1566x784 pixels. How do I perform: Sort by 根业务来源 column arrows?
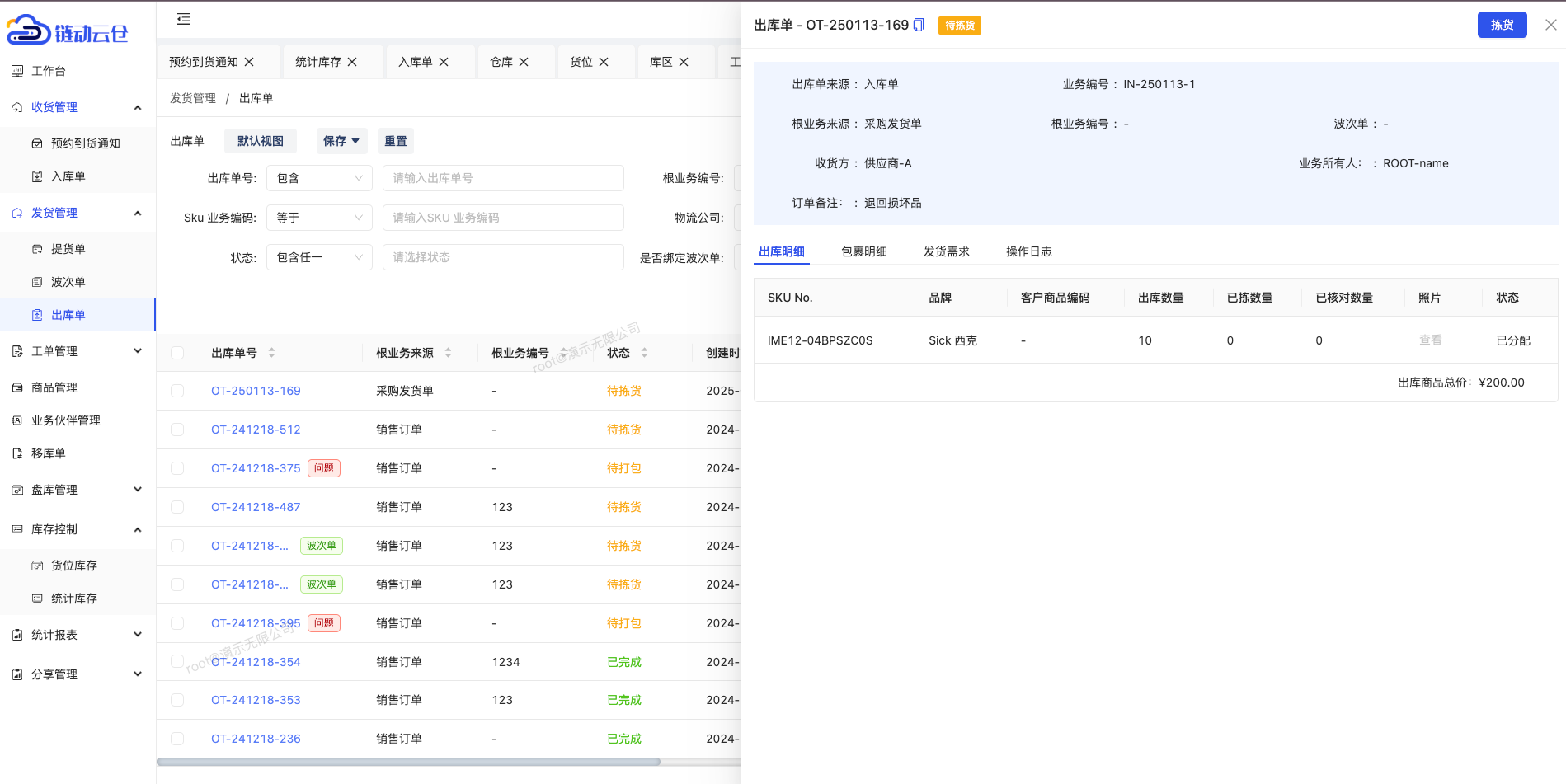click(448, 353)
